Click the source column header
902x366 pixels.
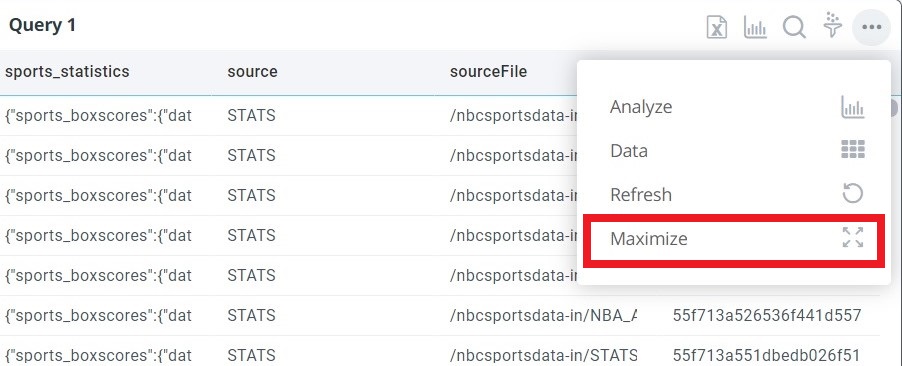pos(252,72)
